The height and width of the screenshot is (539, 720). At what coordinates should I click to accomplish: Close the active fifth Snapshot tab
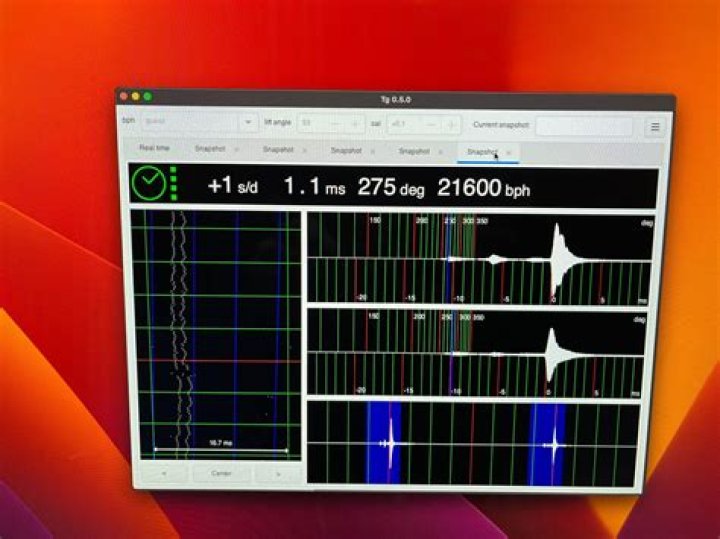[x=509, y=152]
